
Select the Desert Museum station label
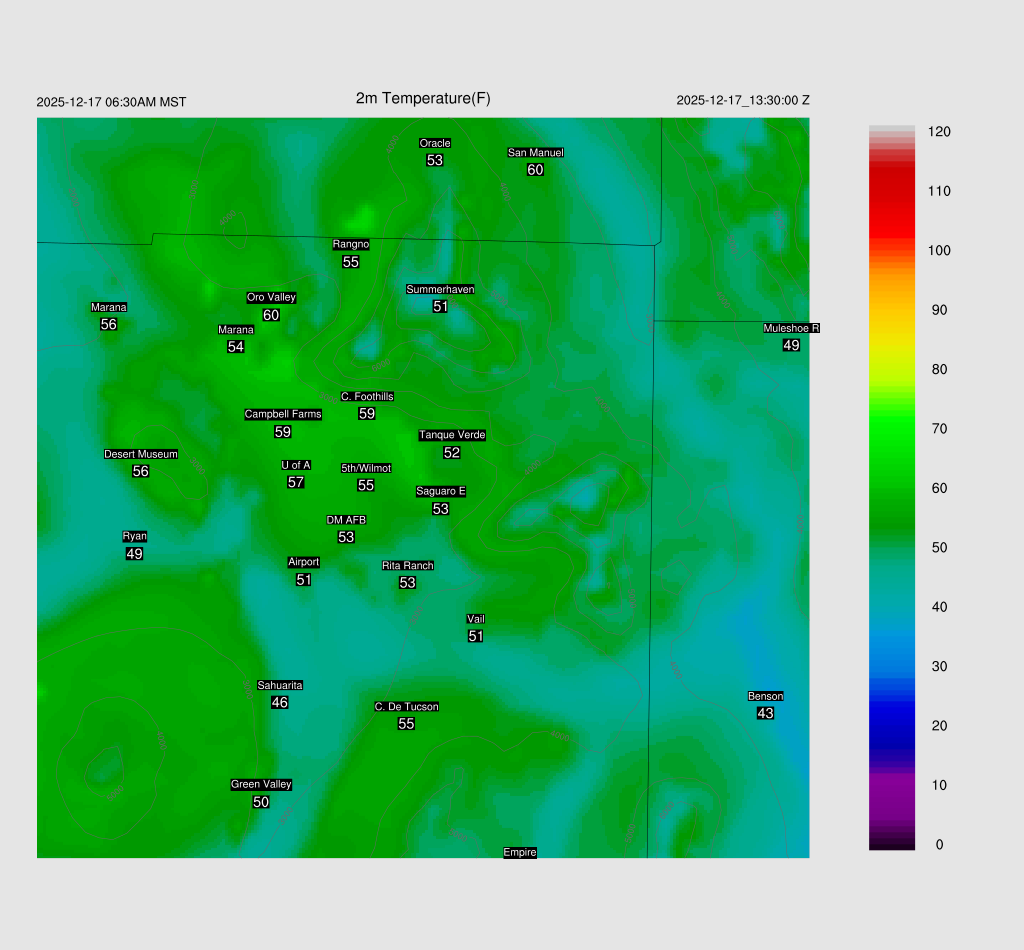click(141, 454)
